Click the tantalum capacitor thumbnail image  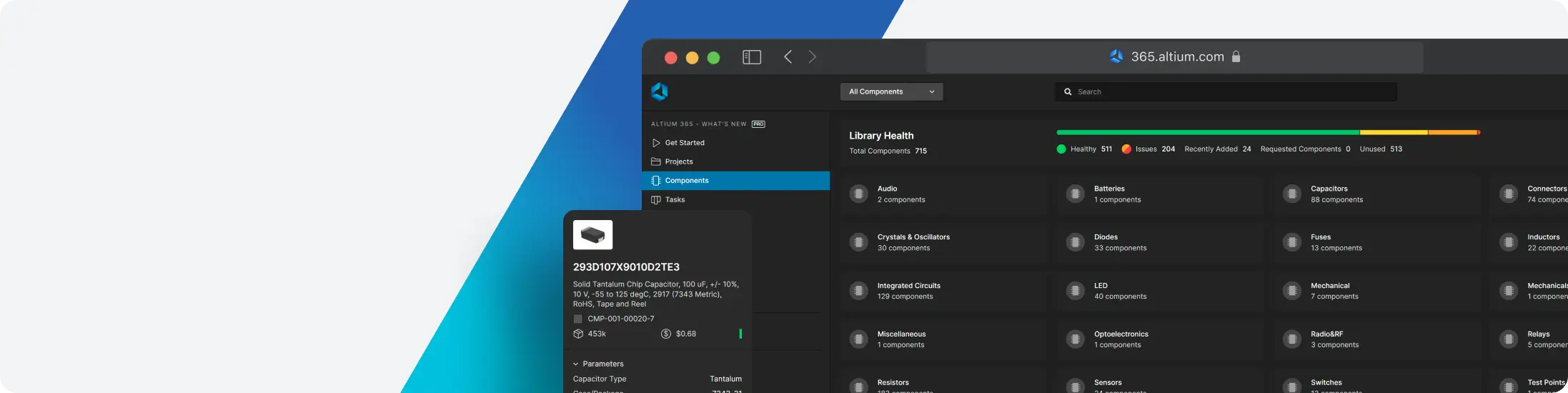(592, 234)
